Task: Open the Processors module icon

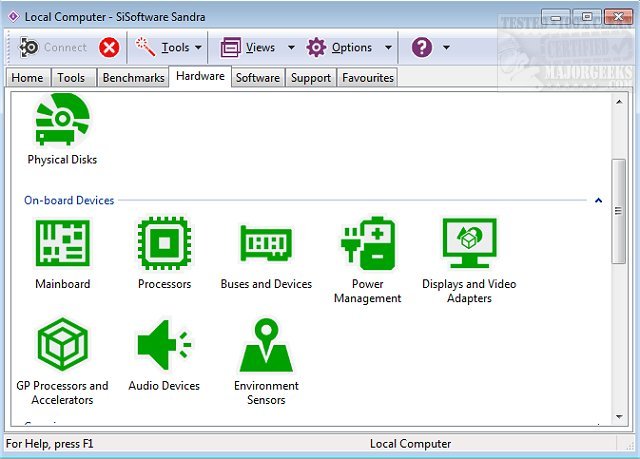Action: [164, 243]
